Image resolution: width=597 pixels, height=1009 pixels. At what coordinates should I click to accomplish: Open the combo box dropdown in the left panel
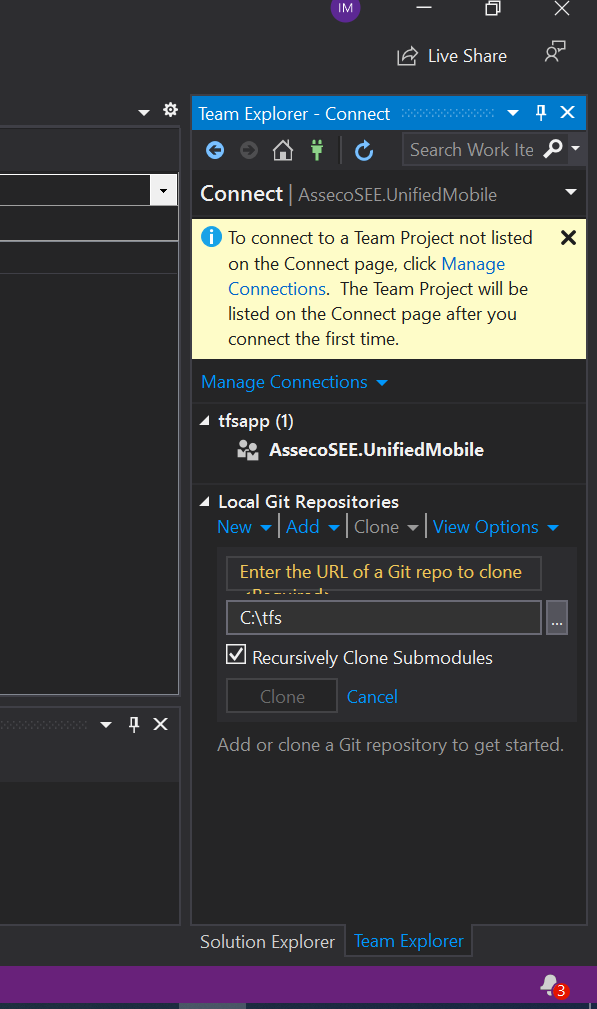[163, 190]
